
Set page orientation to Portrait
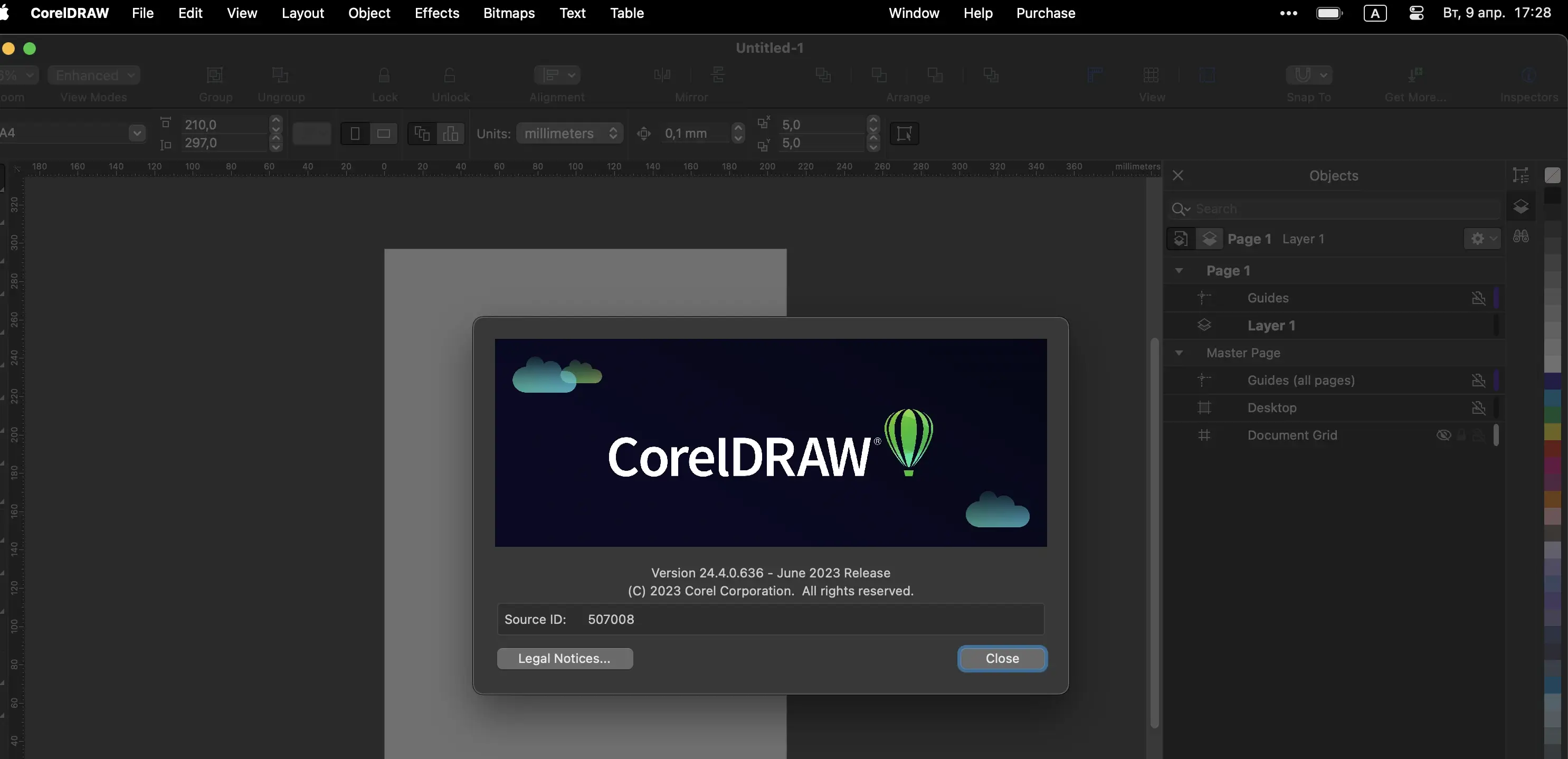point(355,134)
